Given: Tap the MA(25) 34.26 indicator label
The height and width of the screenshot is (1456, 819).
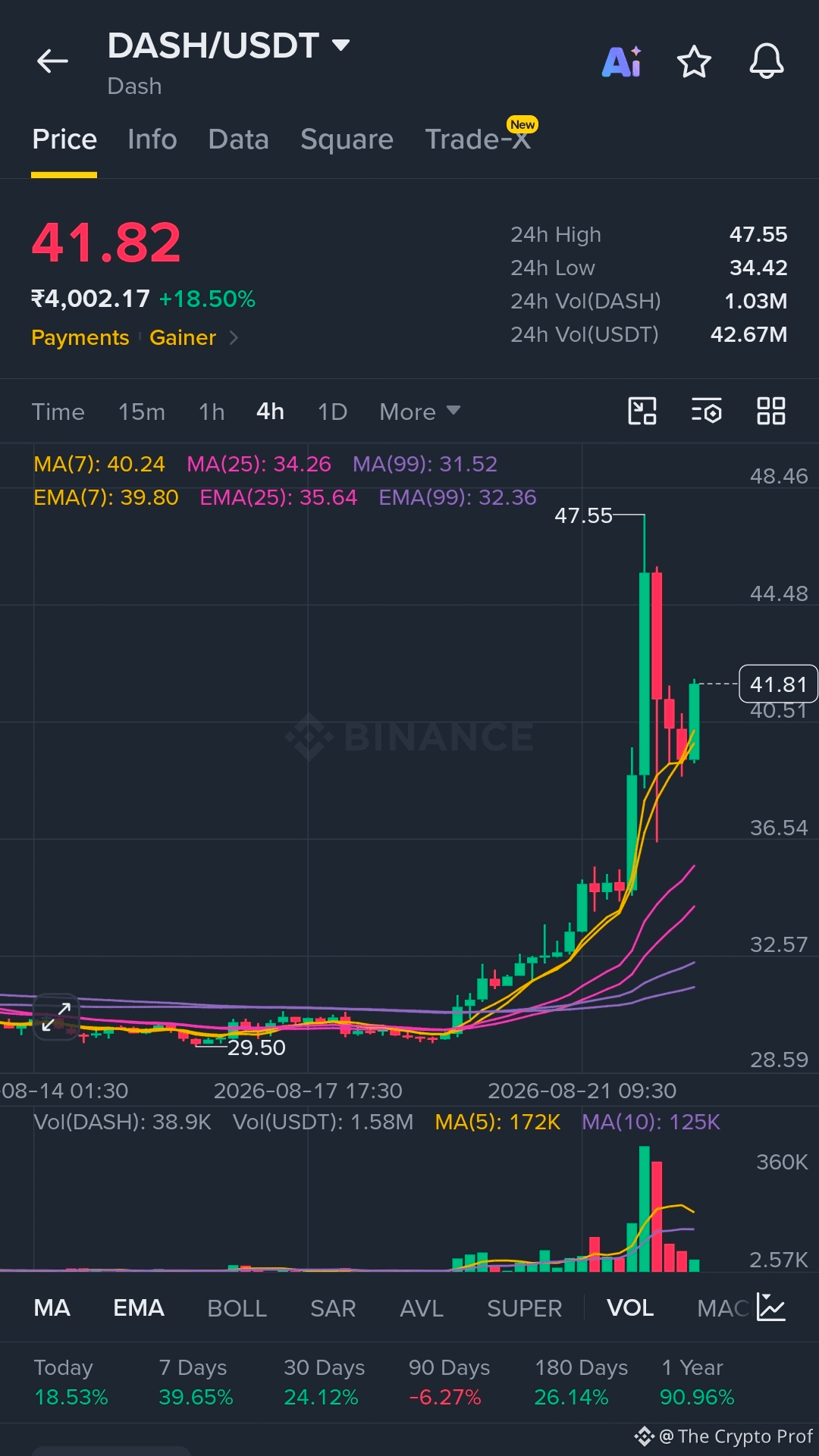Looking at the screenshot, I should tap(259, 464).
